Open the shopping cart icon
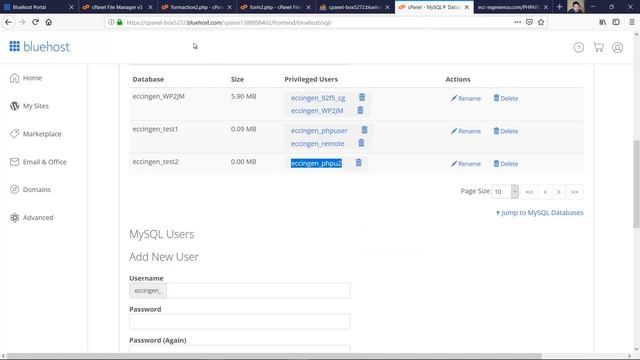The height and width of the screenshot is (360, 640). (x=598, y=47)
